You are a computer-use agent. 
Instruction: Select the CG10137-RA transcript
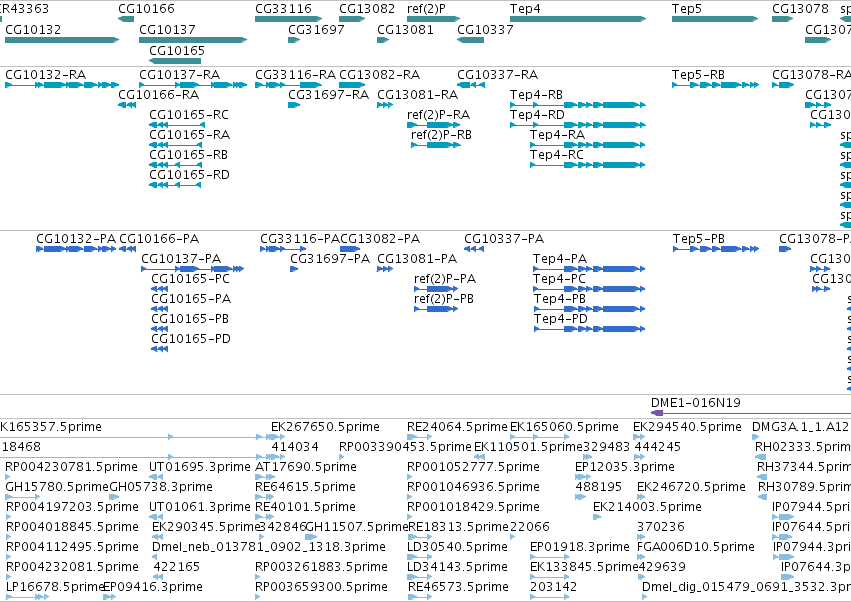(193, 85)
